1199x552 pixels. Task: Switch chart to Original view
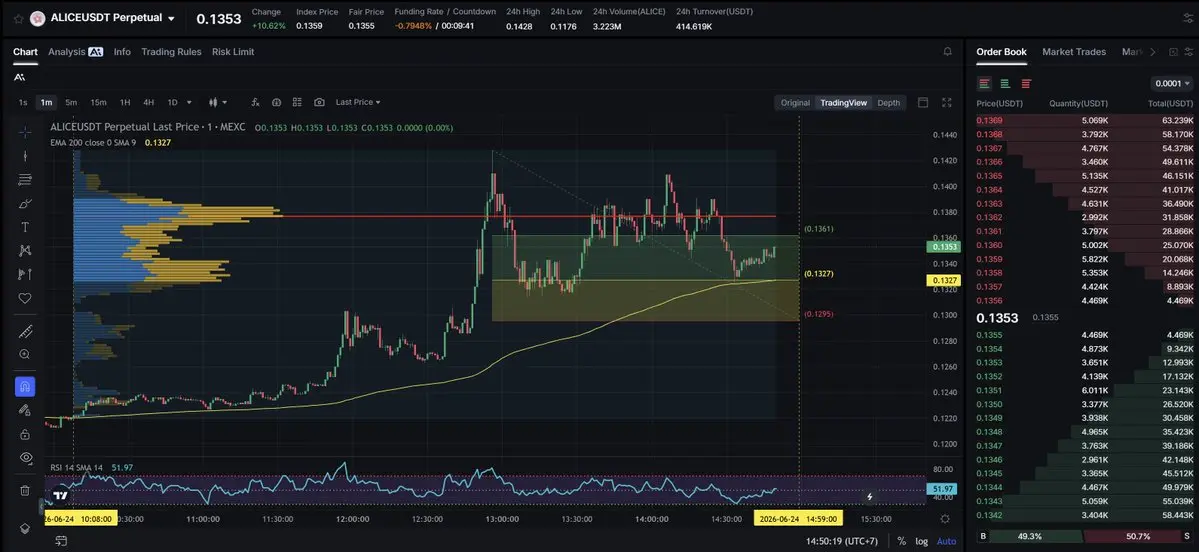tap(795, 102)
